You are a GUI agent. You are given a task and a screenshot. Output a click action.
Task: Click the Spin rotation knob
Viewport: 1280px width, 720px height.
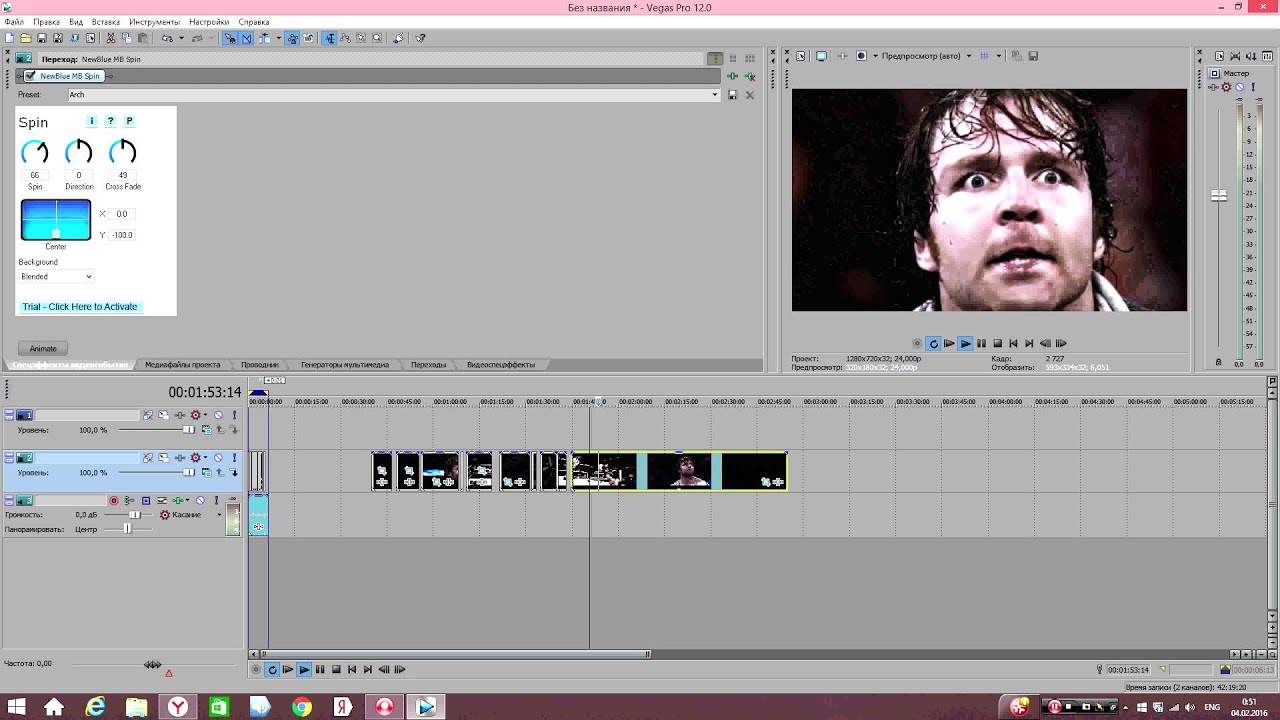point(35,152)
